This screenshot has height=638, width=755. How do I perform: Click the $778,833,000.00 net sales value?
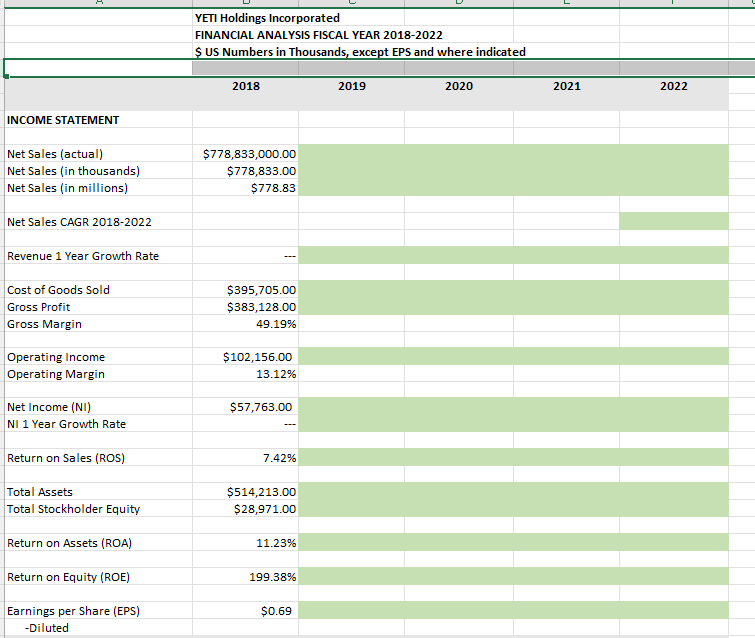[249, 154]
